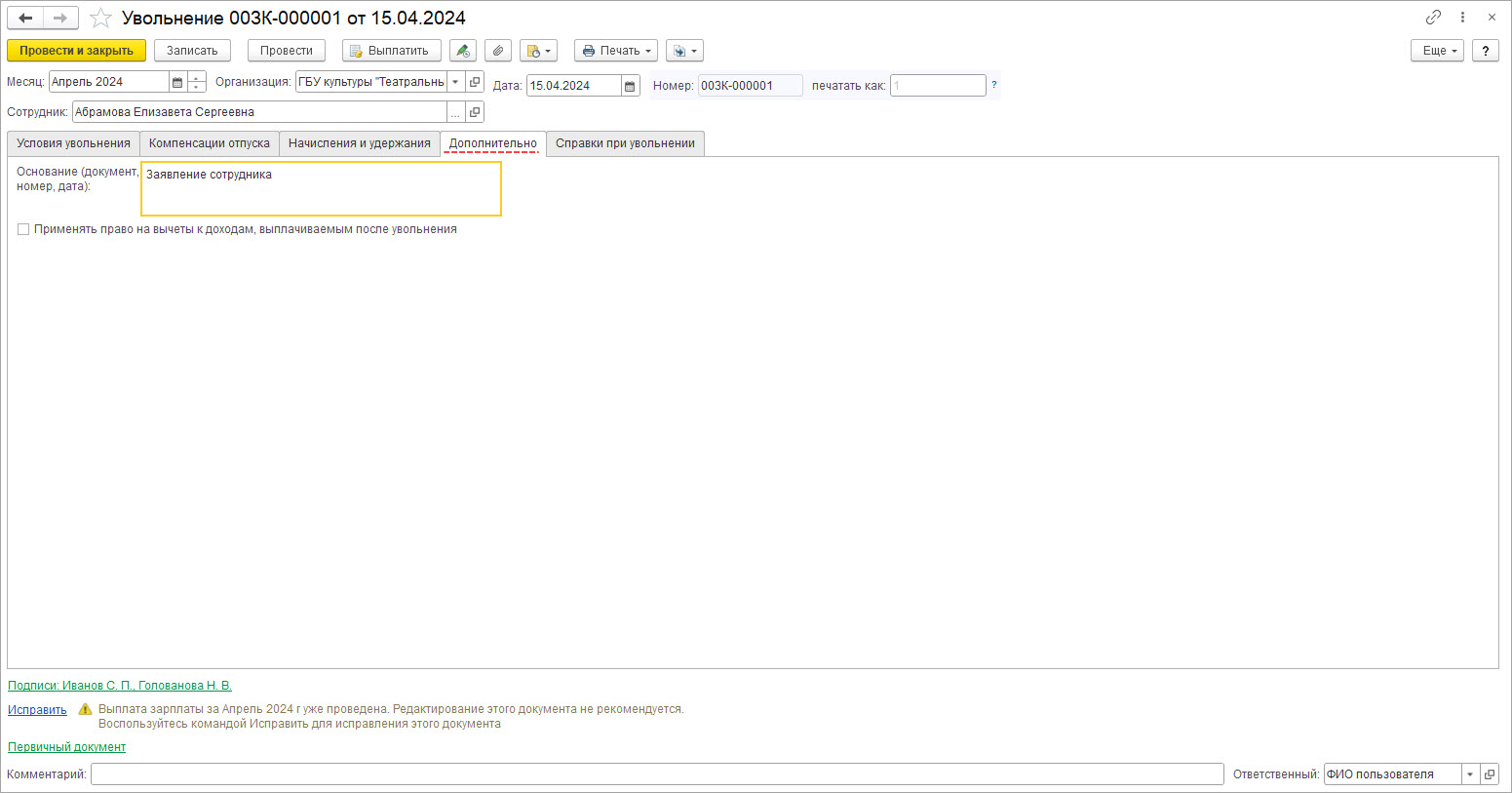Click the title Увольнение 003К-000001 от 15.04.2024
1512x793 pixels.
tap(293, 18)
